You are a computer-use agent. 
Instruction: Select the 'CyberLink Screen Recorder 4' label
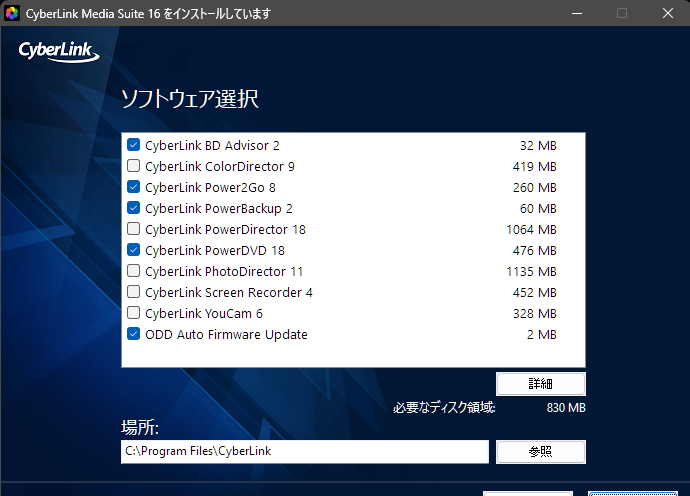(229, 293)
